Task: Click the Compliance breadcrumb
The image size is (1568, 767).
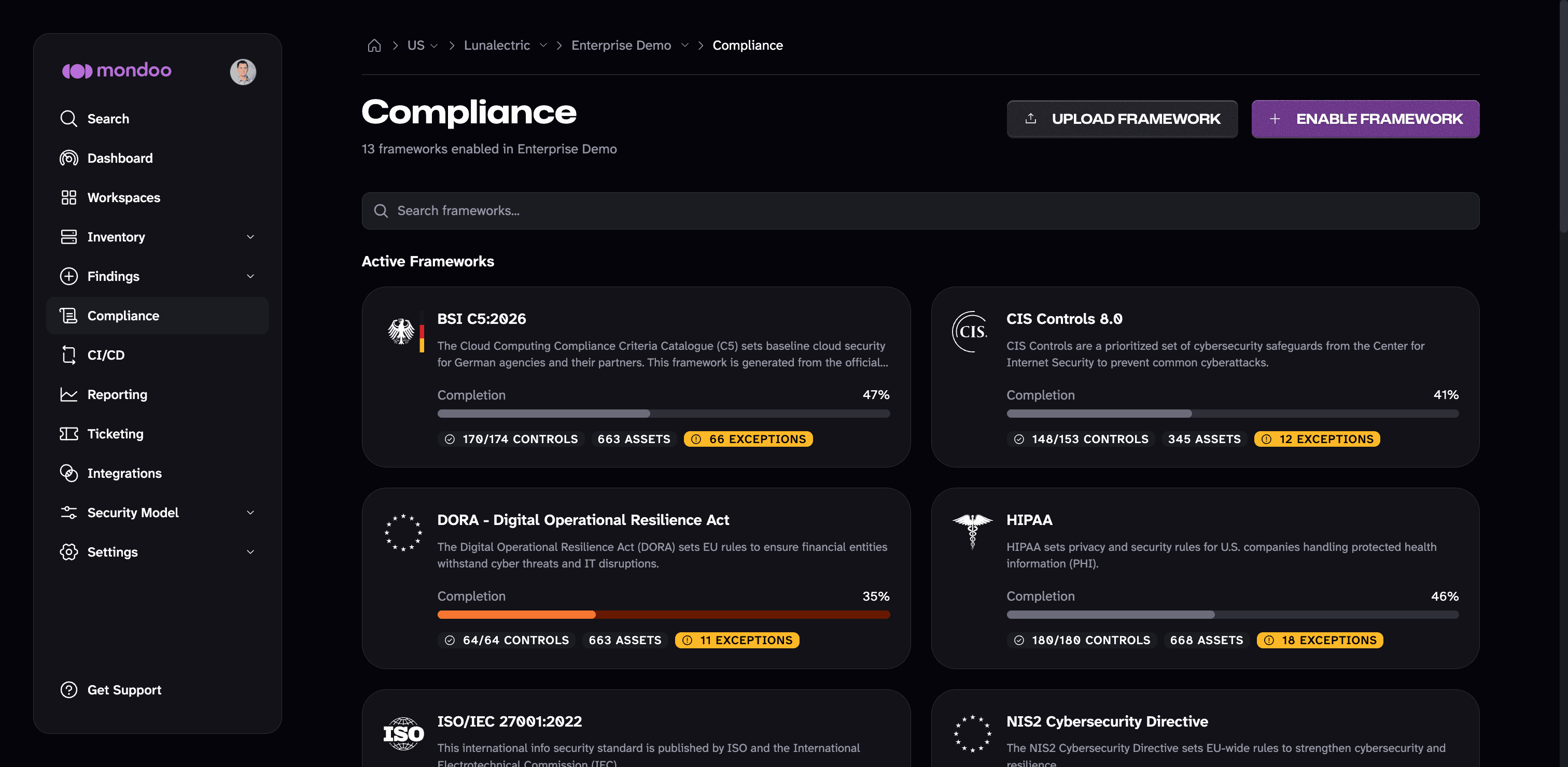Action: [748, 46]
